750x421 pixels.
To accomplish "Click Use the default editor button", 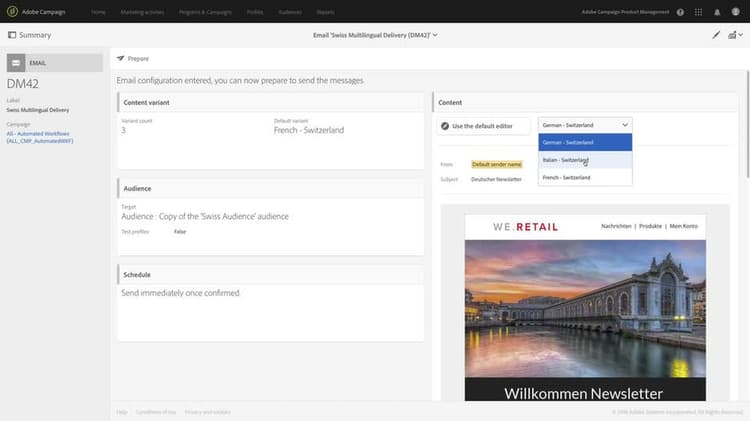I will 483,126.
